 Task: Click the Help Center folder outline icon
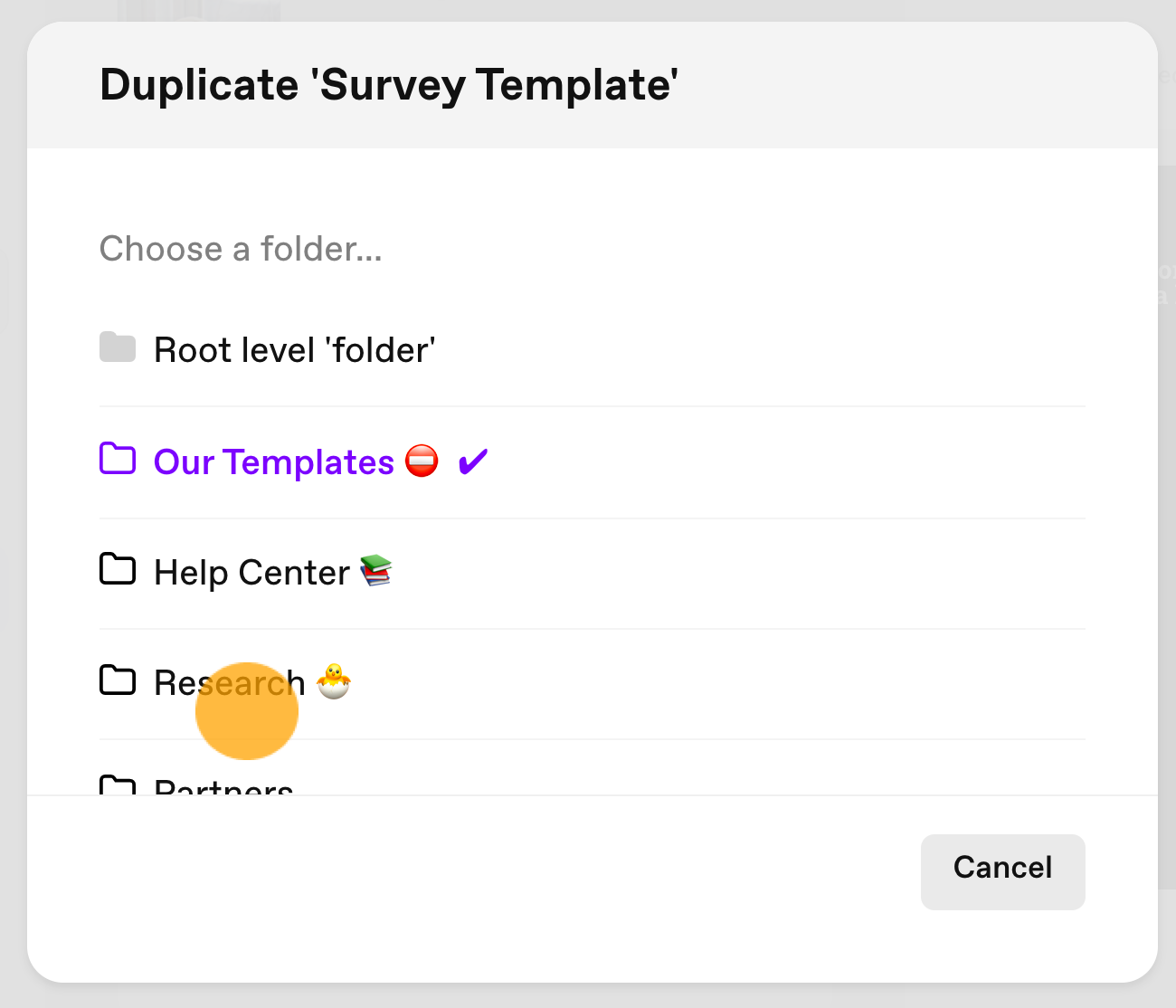click(118, 569)
